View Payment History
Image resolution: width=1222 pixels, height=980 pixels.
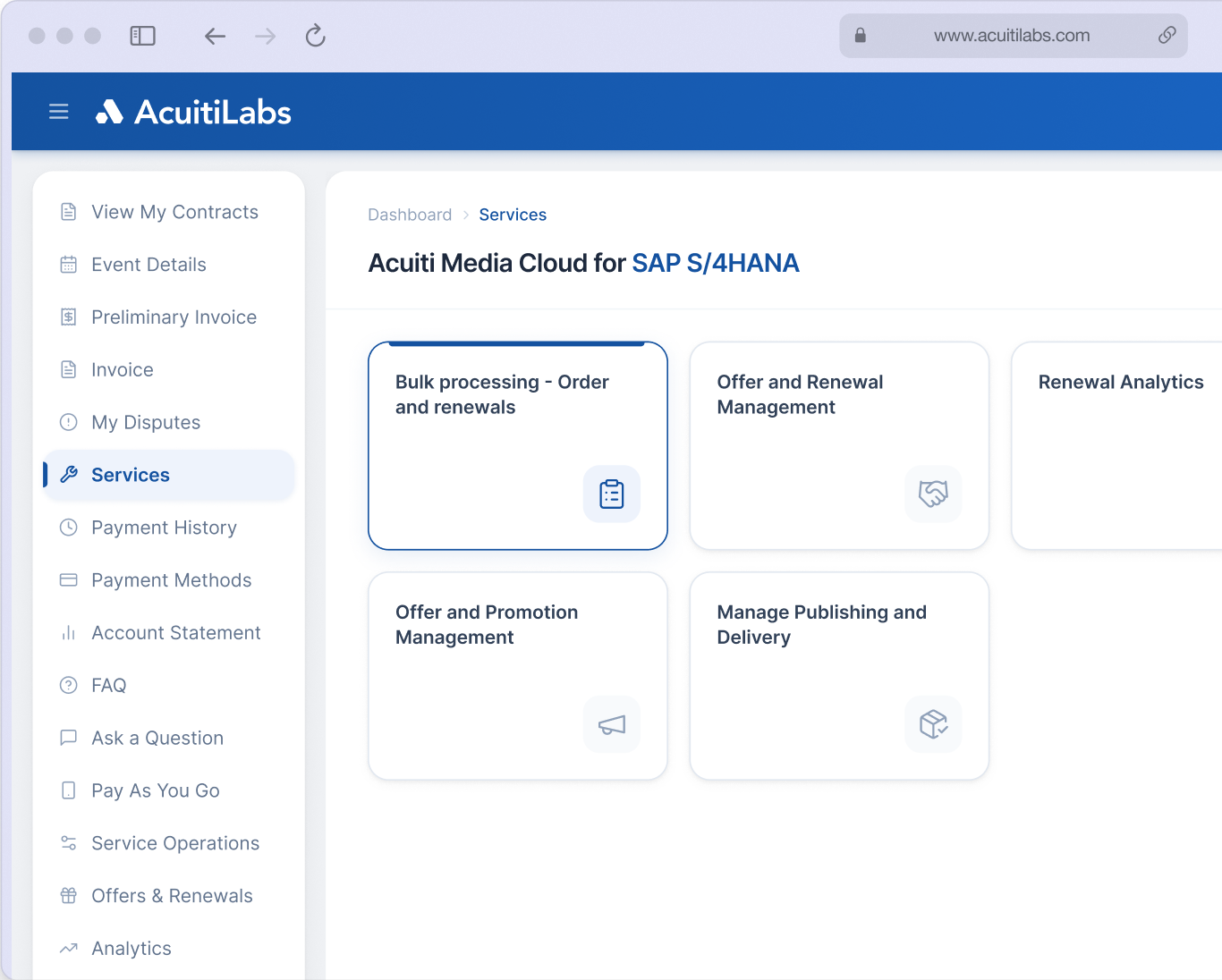pyautogui.click(x=169, y=528)
